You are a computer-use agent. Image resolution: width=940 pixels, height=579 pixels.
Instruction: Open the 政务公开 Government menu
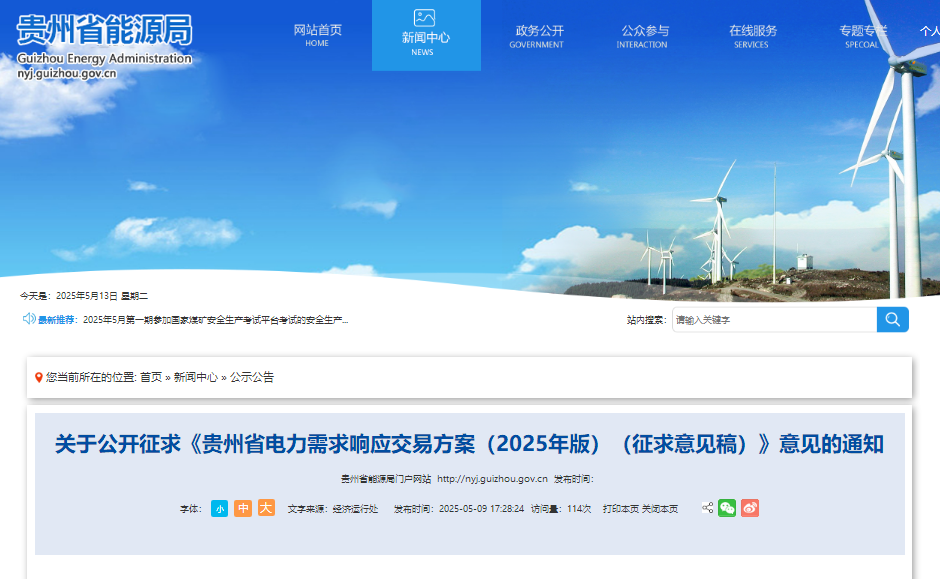click(537, 36)
